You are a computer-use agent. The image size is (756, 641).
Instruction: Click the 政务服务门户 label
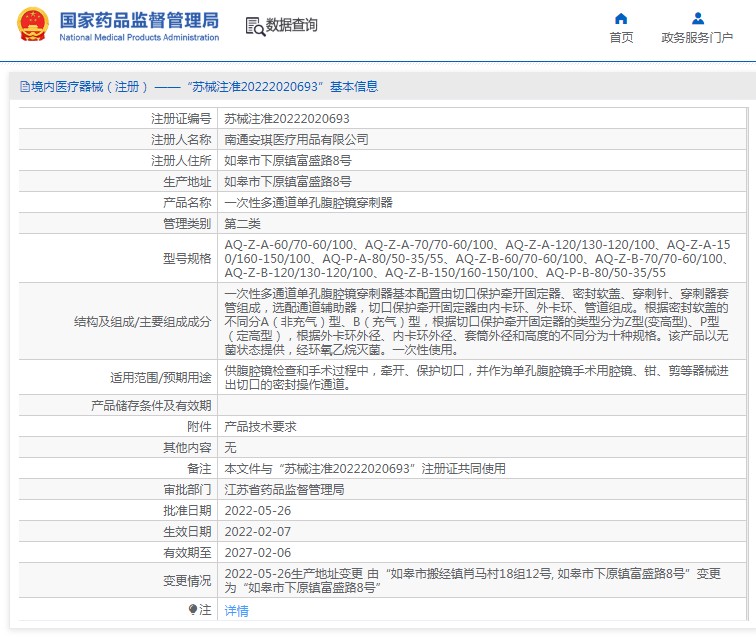pos(697,38)
